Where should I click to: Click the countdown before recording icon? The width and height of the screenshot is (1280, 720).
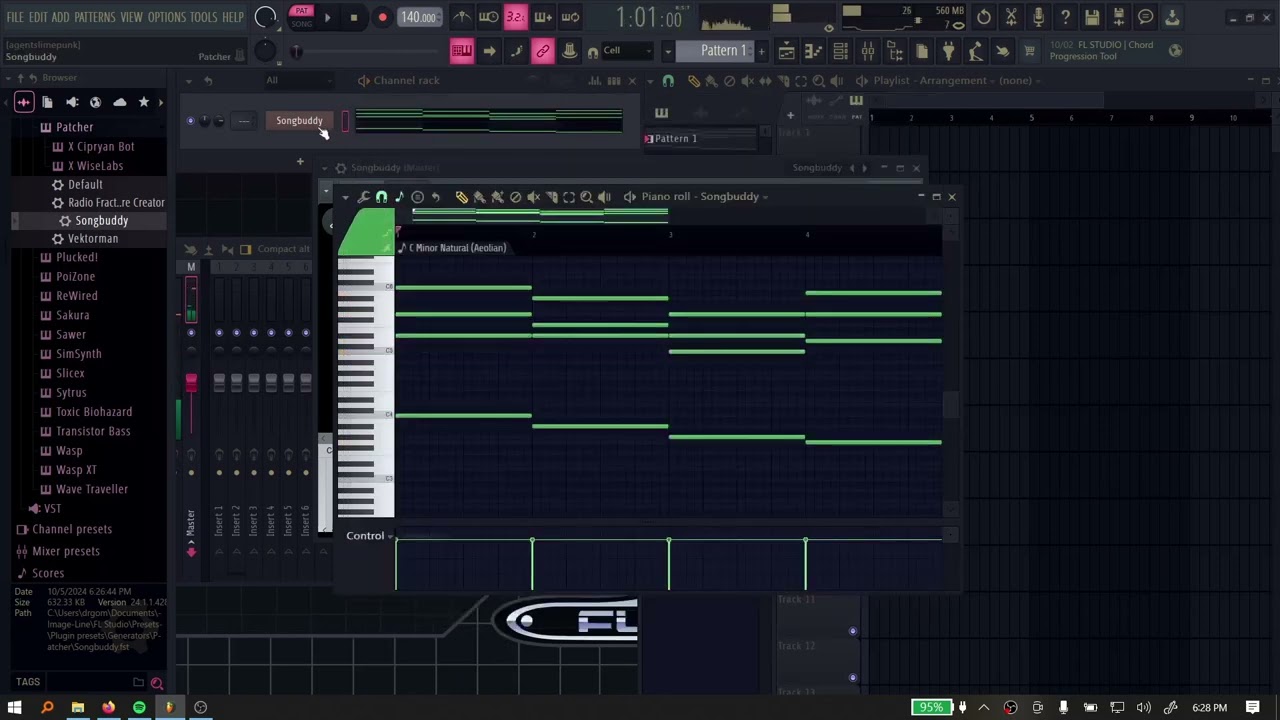pos(515,17)
